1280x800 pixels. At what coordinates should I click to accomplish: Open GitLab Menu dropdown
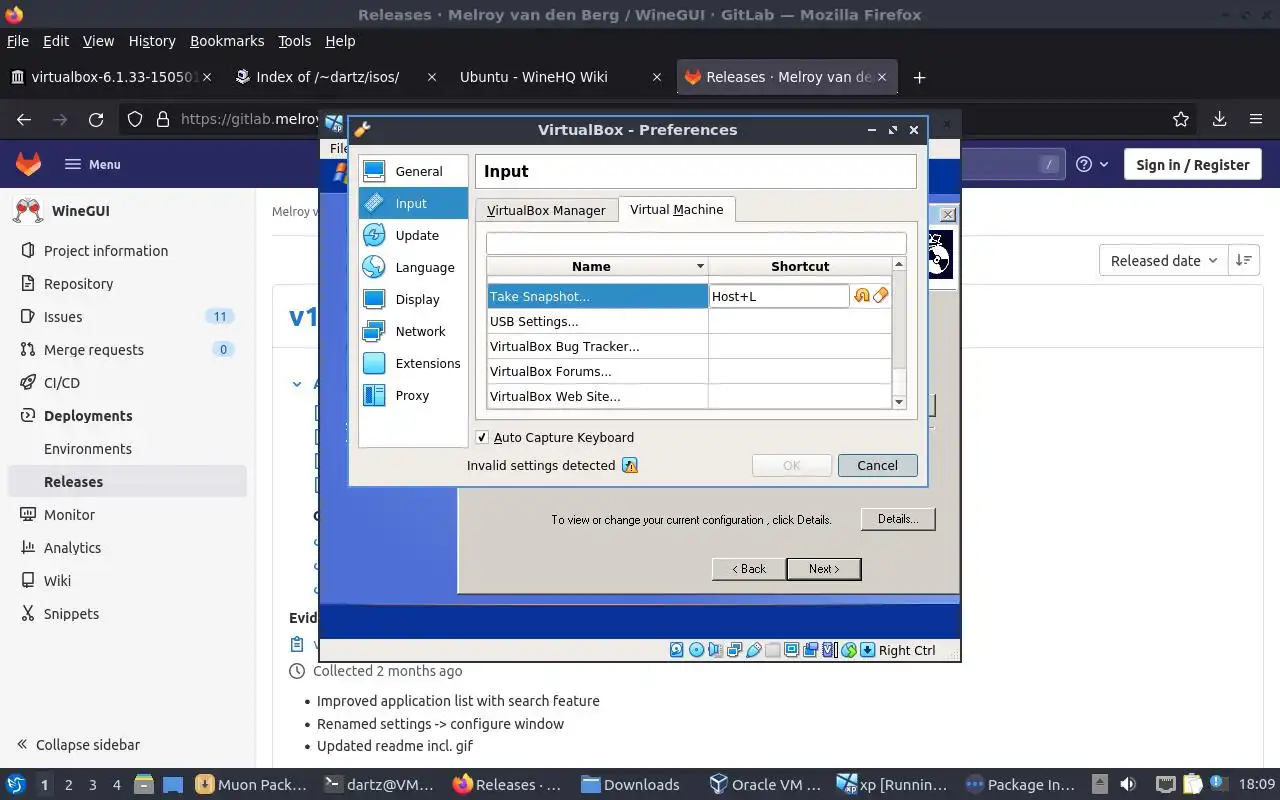click(92, 164)
